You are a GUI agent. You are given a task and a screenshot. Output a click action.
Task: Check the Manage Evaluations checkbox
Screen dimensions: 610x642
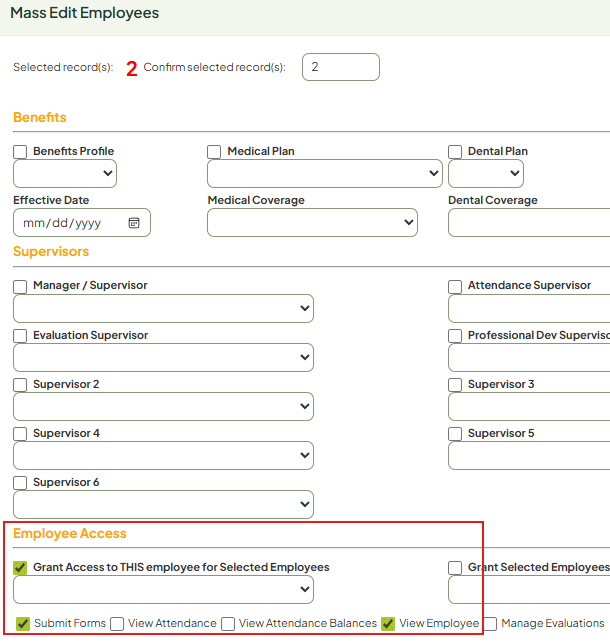pyautogui.click(x=490, y=624)
